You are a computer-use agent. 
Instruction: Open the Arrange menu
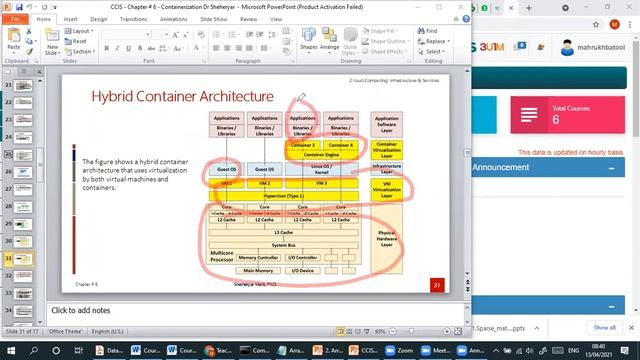click(329, 40)
